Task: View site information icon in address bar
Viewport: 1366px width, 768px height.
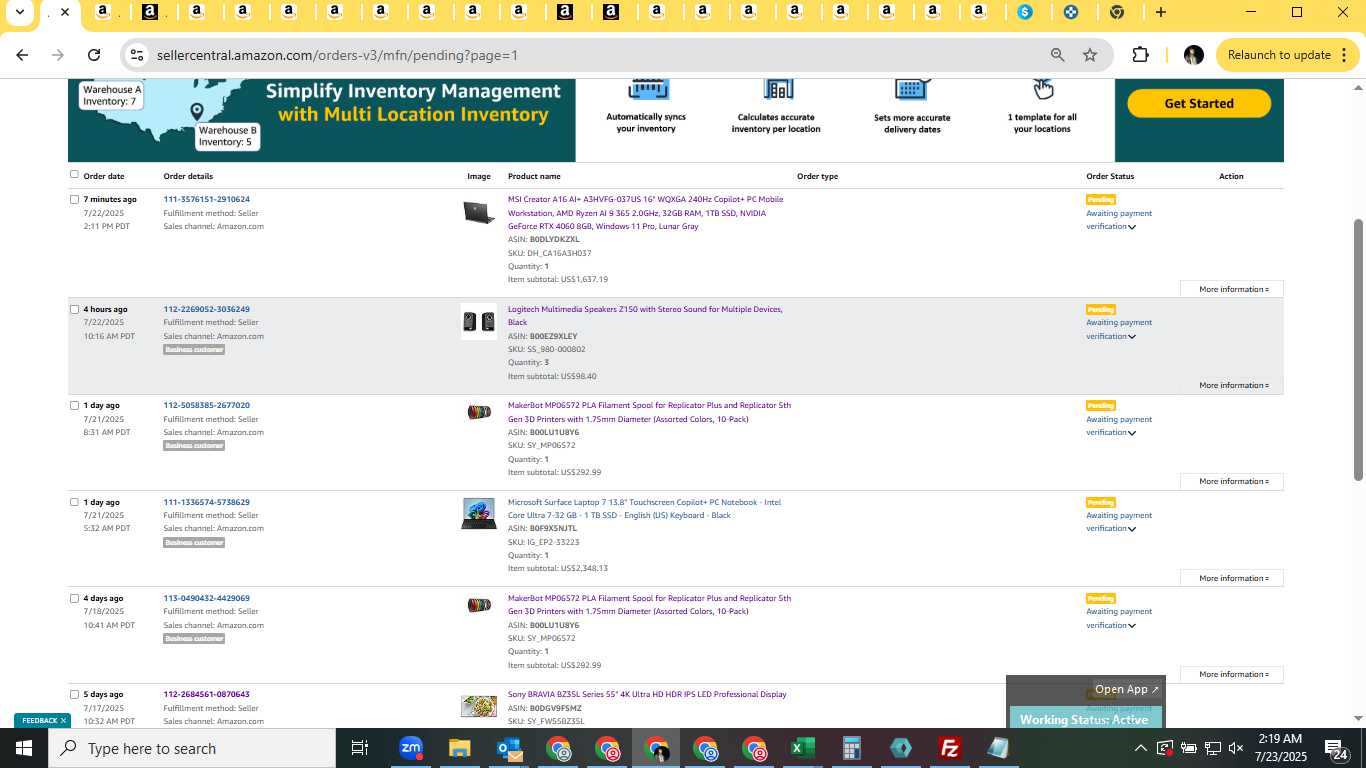Action: (137, 55)
